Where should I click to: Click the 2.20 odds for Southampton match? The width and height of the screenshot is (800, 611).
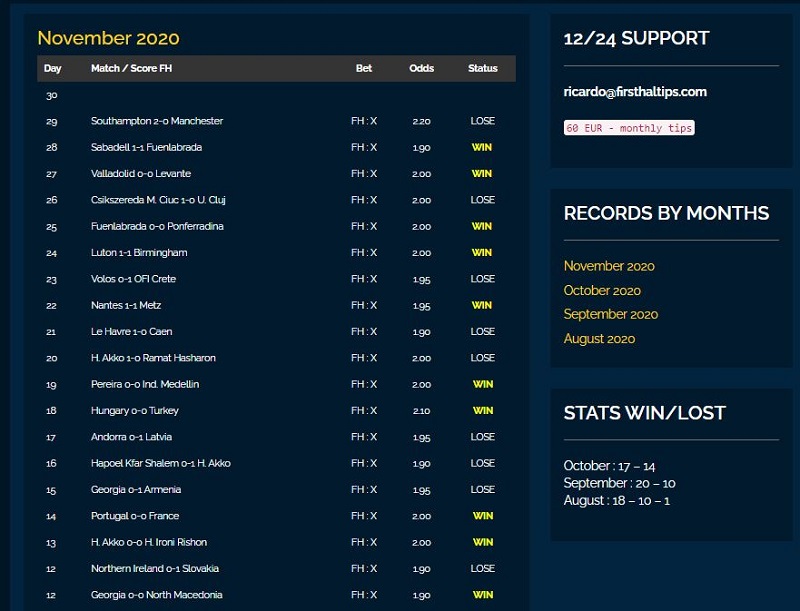coord(421,121)
